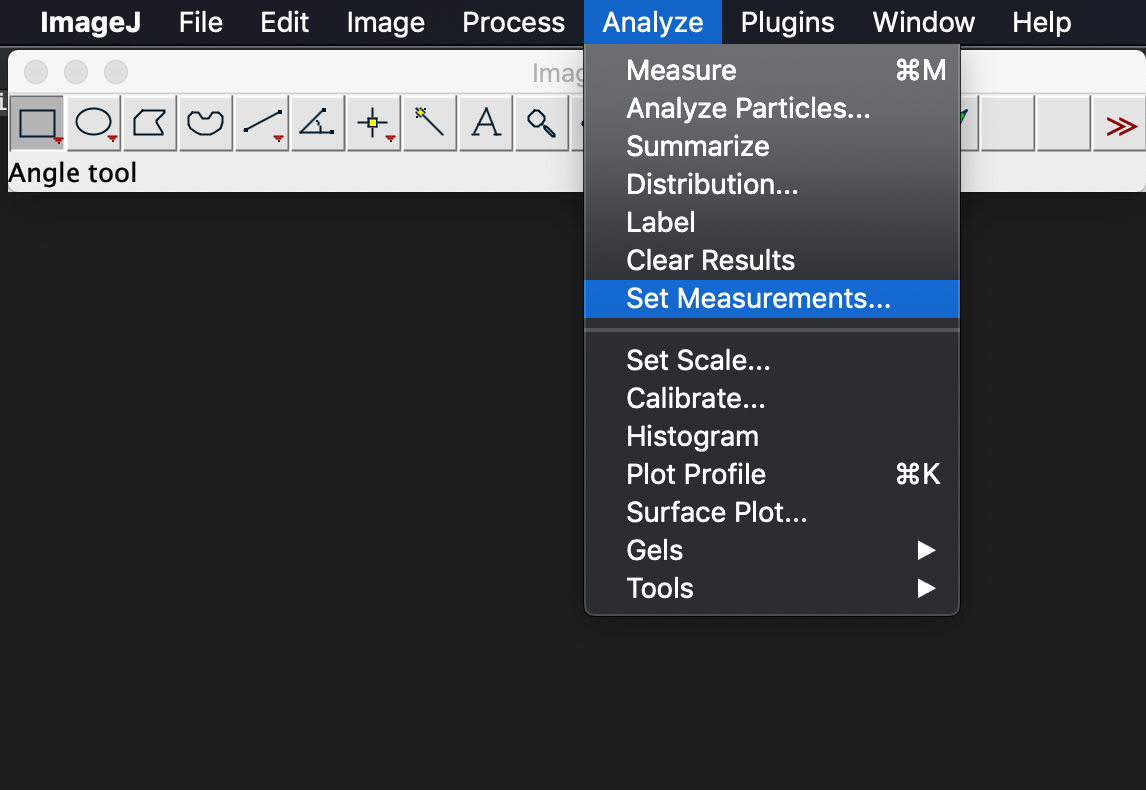Select the Text tool
The height and width of the screenshot is (790, 1146).
[x=486, y=124]
